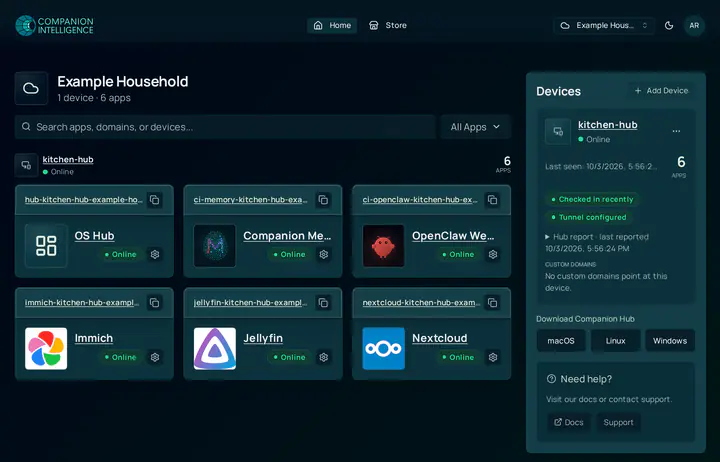This screenshot has width=720, height=462.
Task: Open Immich settings gear
Action: click(155, 357)
